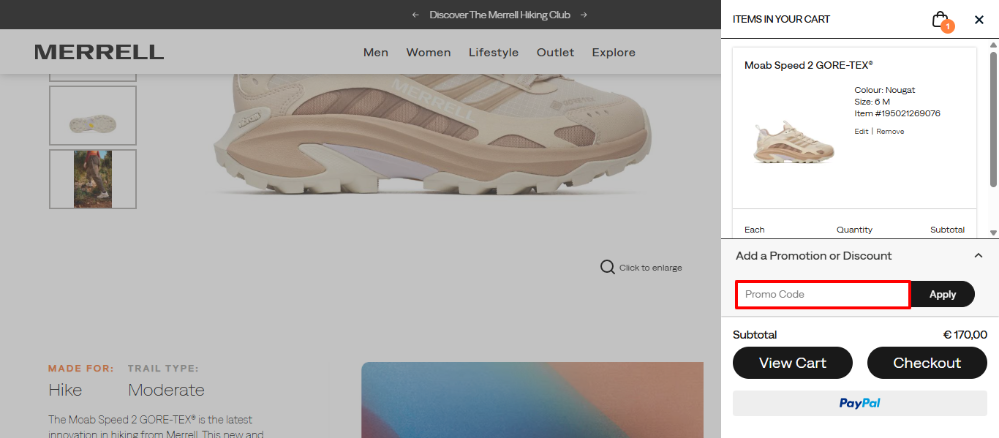Click 'Click to enlarge' text

pos(650,268)
